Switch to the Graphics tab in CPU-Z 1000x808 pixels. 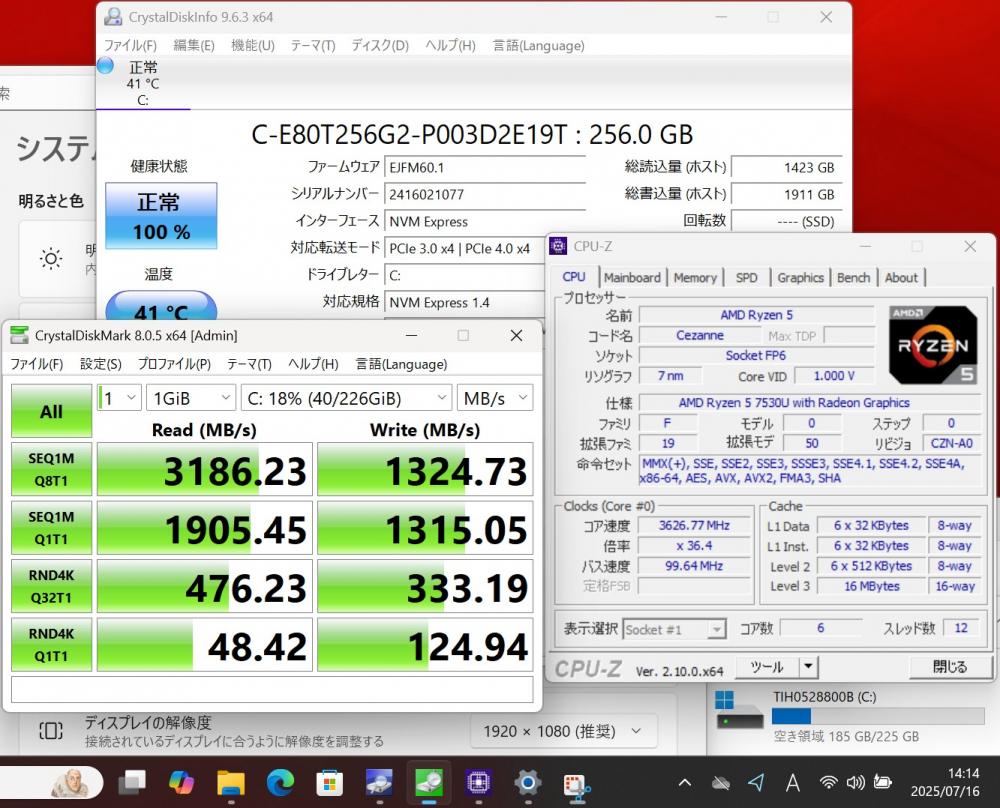click(800, 277)
